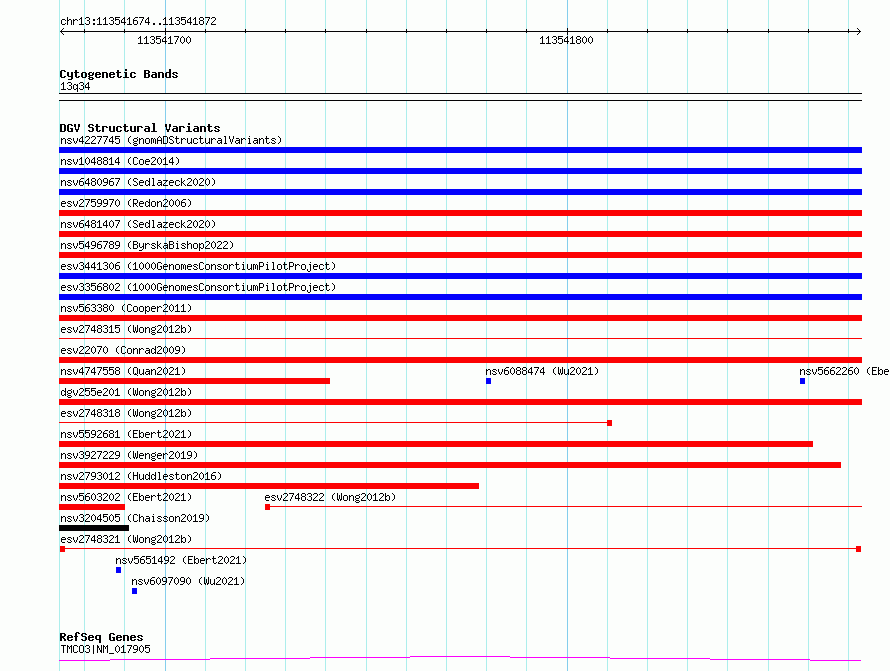Screen dimensions: 890x671
Task: Open nsv1048814 (Coe2014) variant label
Action: coord(120,161)
